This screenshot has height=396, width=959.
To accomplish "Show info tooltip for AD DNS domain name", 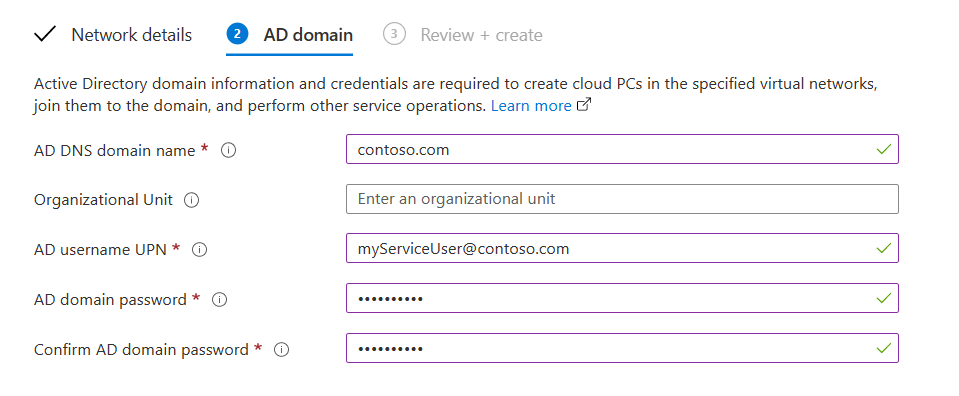I will pos(228,150).
